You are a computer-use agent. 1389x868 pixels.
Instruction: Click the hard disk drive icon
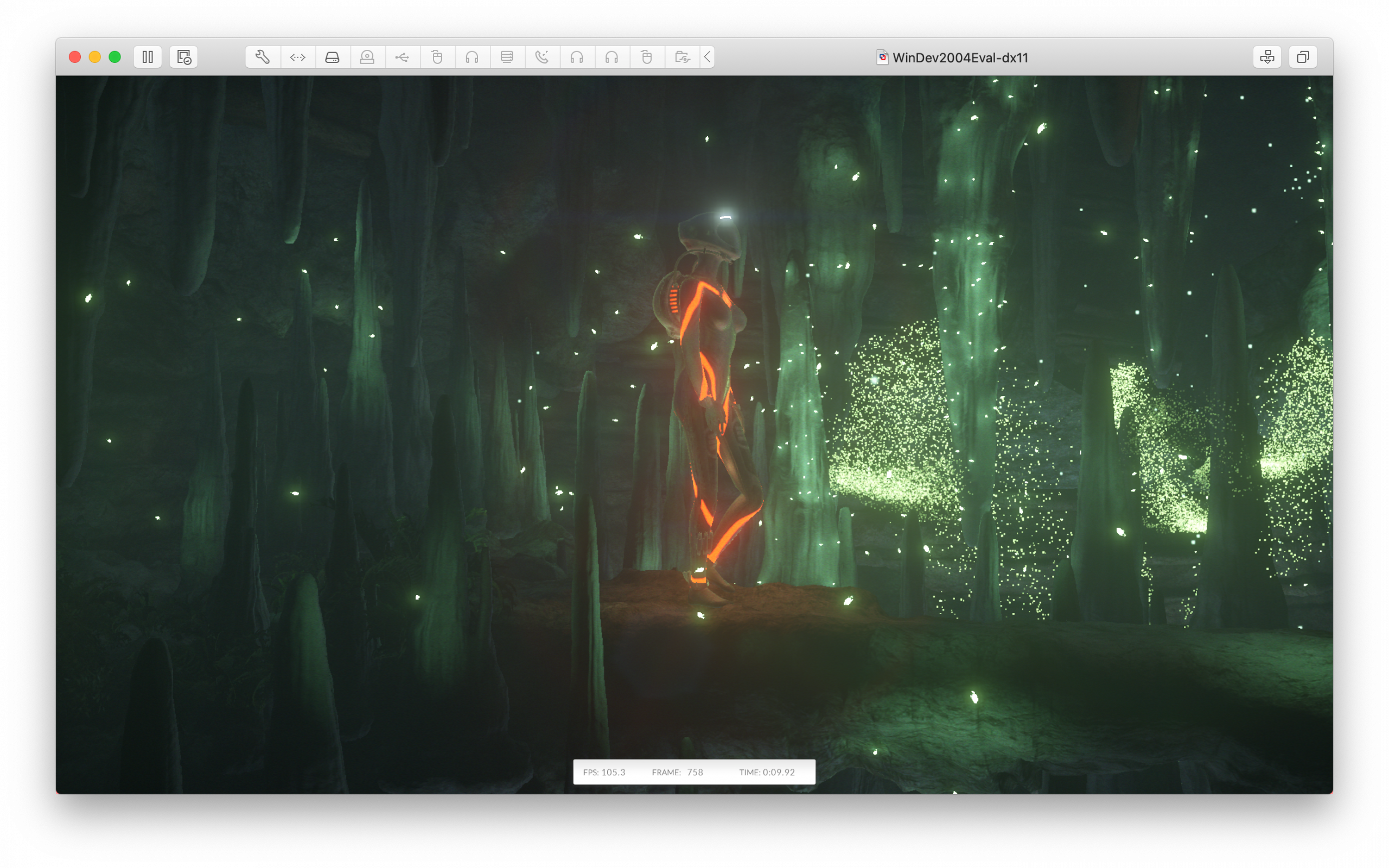332,57
